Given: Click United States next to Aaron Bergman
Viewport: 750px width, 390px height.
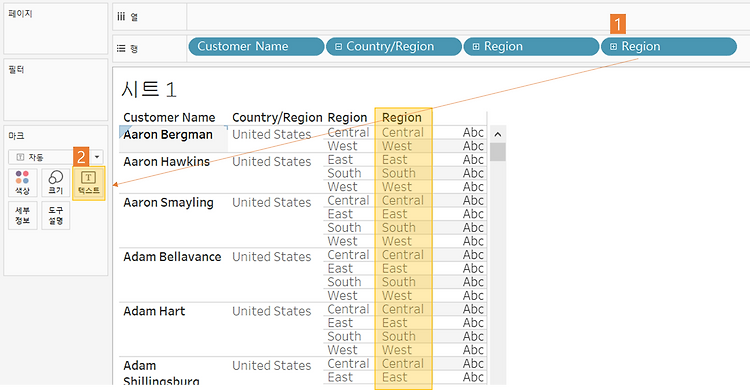Looking at the screenshot, I should point(272,134).
